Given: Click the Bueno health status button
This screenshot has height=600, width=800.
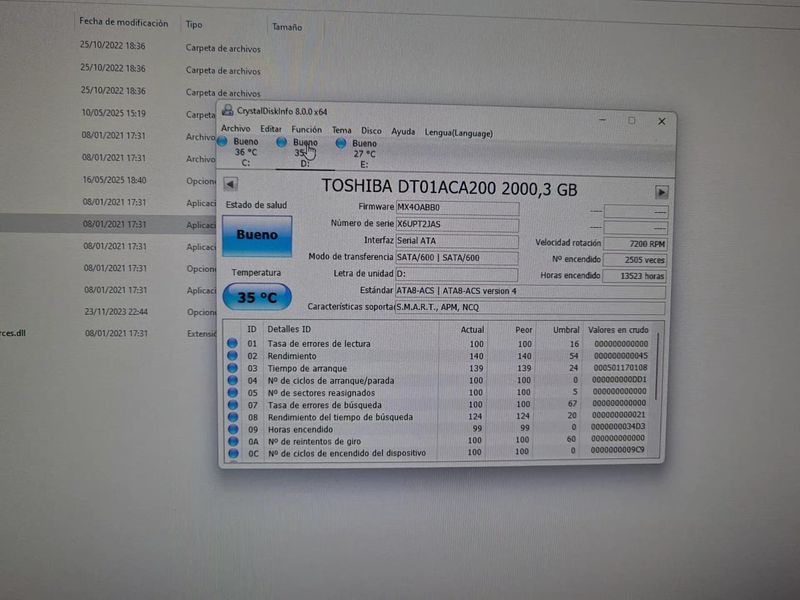Looking at the screenshot, I should coord(257,235).
